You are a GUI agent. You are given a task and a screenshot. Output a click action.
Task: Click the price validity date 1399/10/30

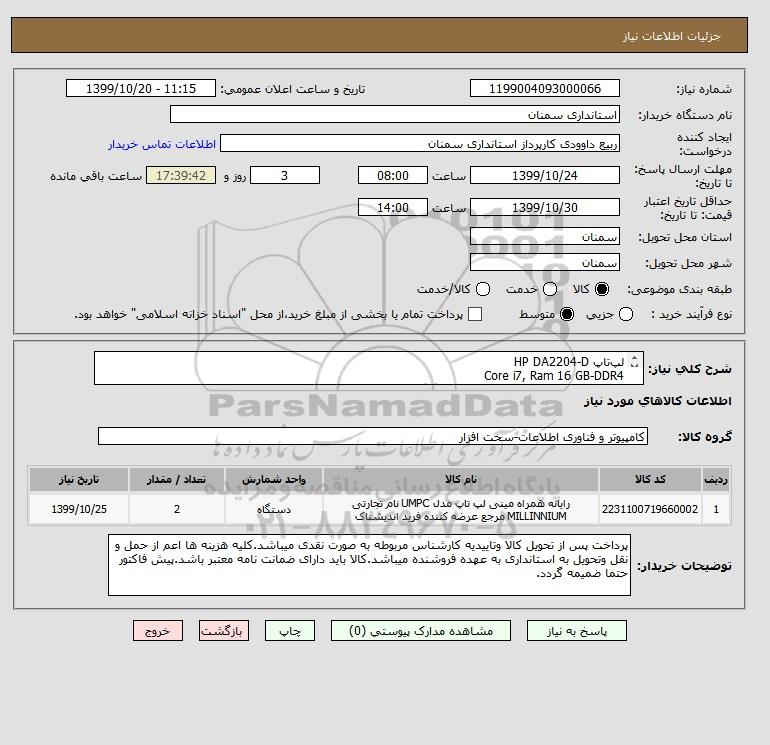(545, 207)
